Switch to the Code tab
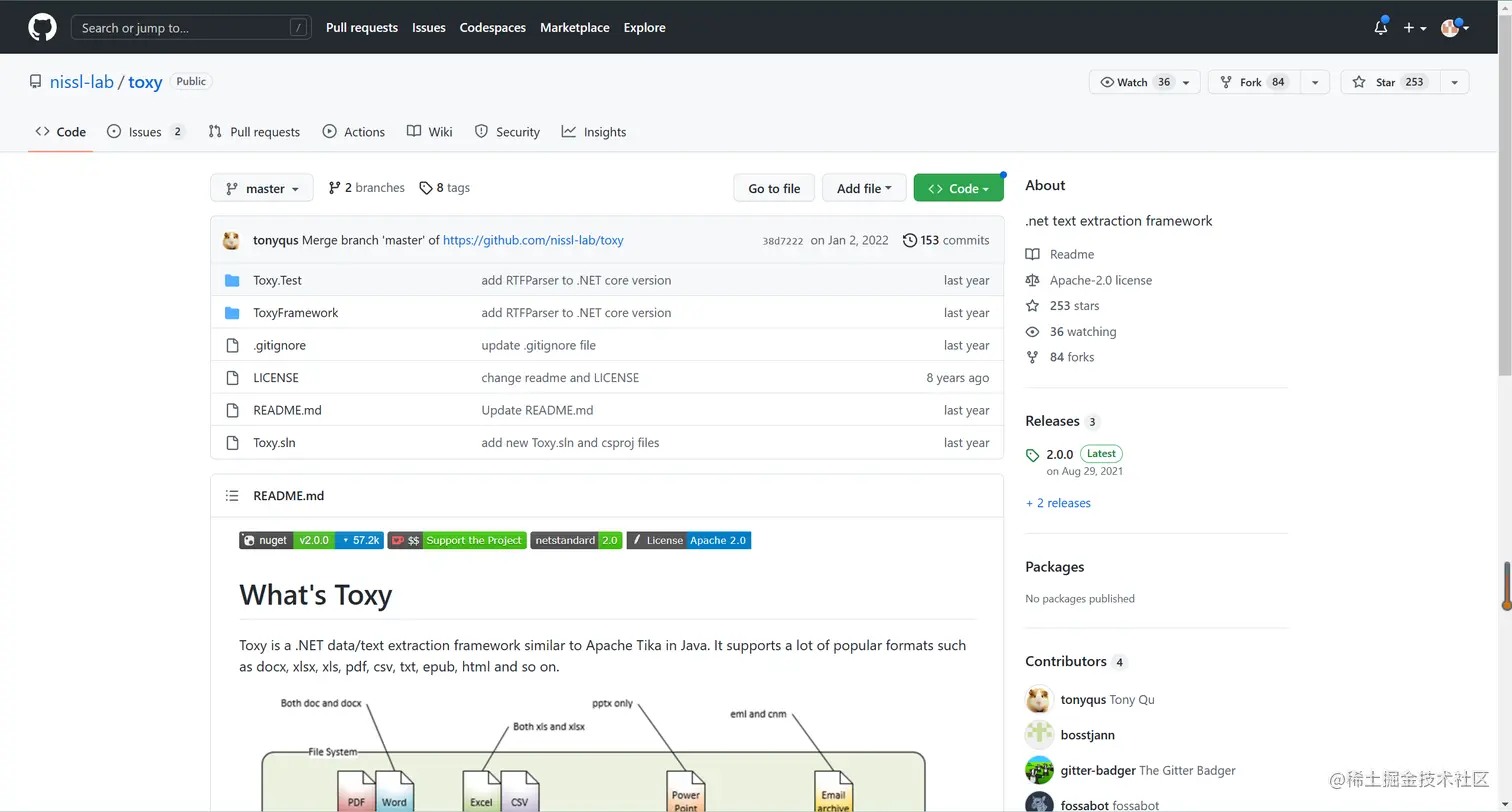 pos(61,132)
